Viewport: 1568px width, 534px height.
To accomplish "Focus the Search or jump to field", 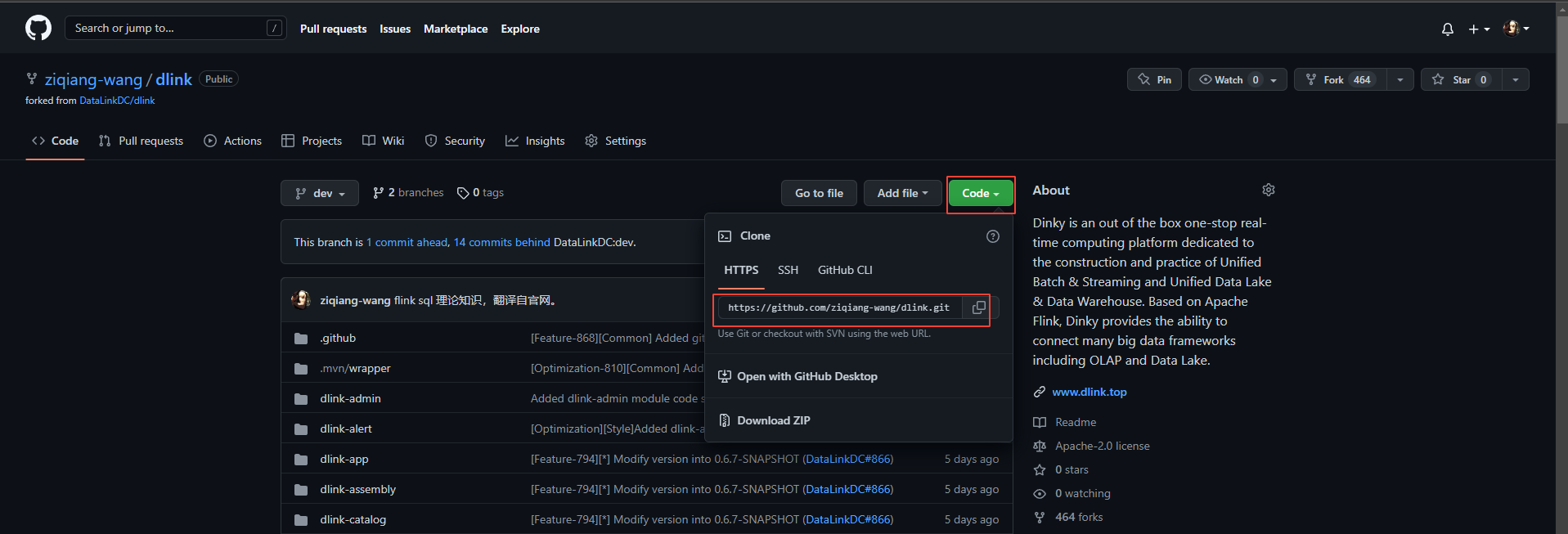I will click(x=176, y=28).
